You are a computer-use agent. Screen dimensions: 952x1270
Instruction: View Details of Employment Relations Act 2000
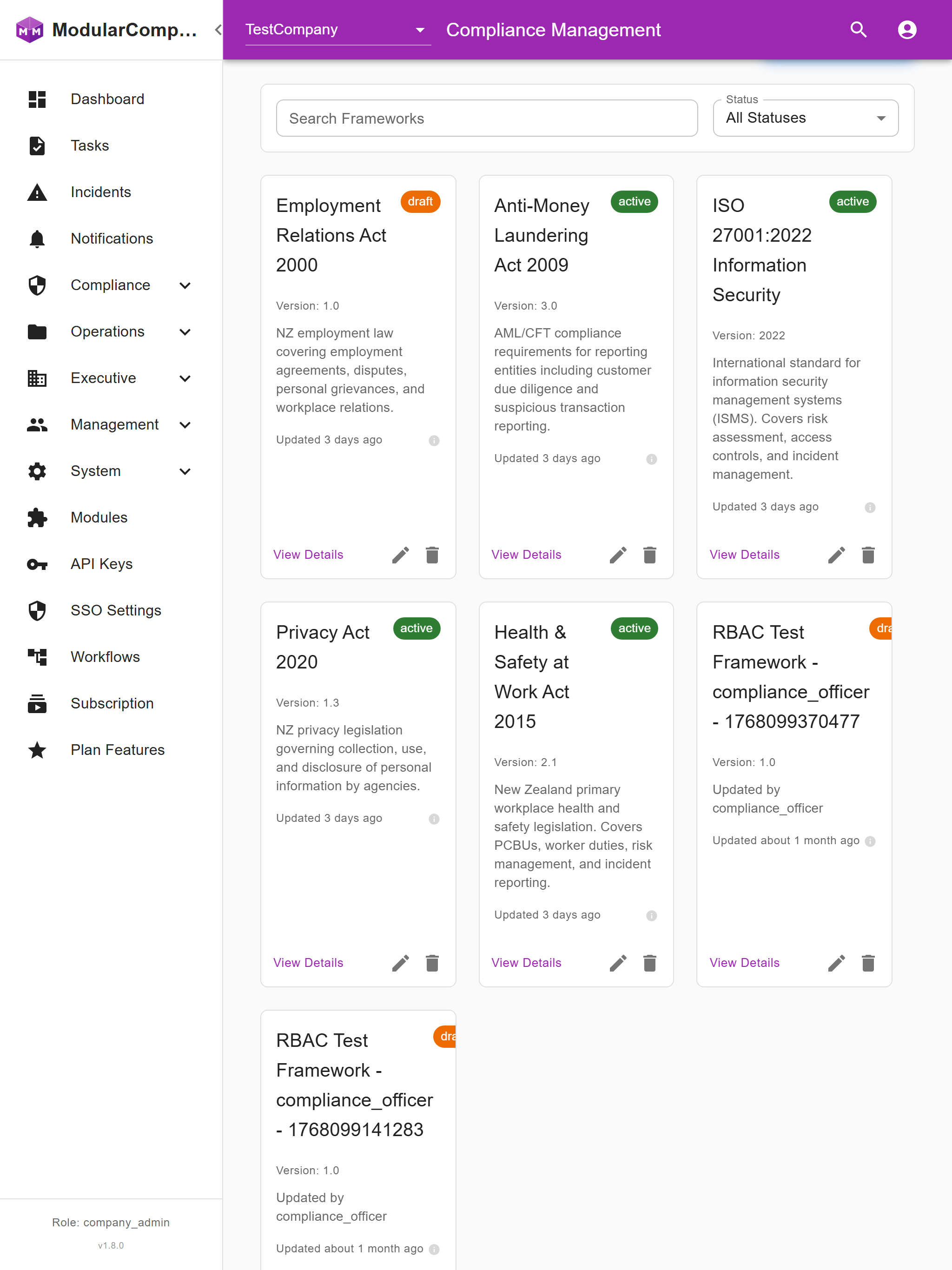pos(308,555)
